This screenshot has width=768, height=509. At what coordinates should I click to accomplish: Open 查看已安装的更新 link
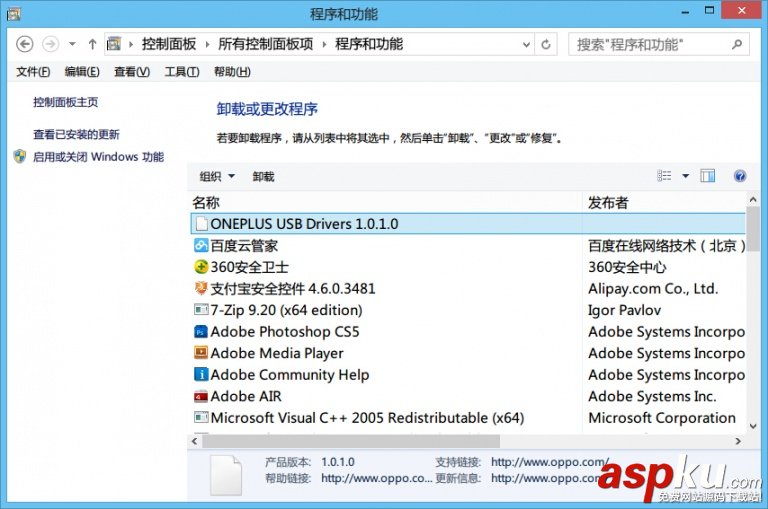76,134
